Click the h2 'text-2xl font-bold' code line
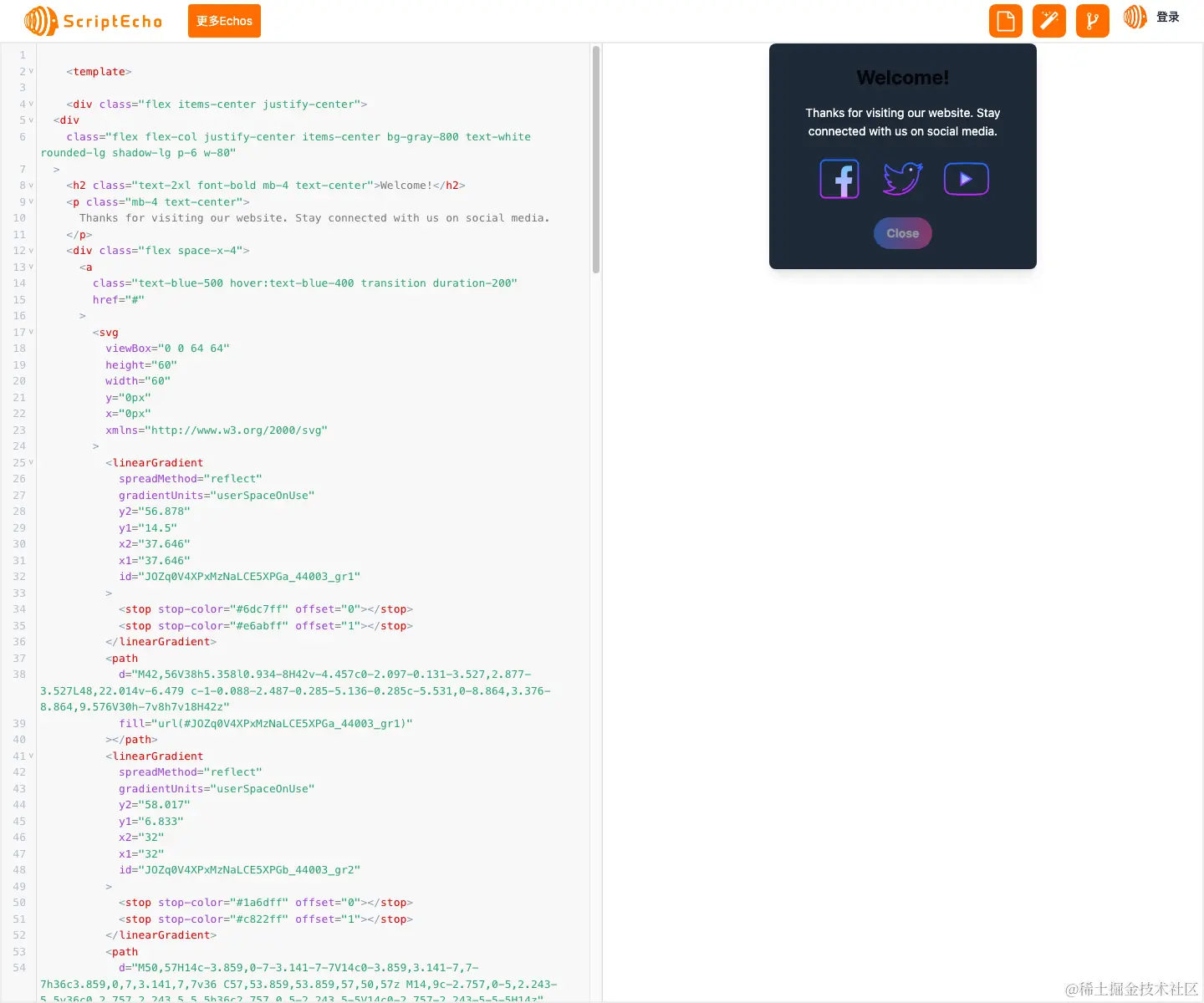Image resolution: width=1204 pixels, height=1003 pixels. [266, 186]
